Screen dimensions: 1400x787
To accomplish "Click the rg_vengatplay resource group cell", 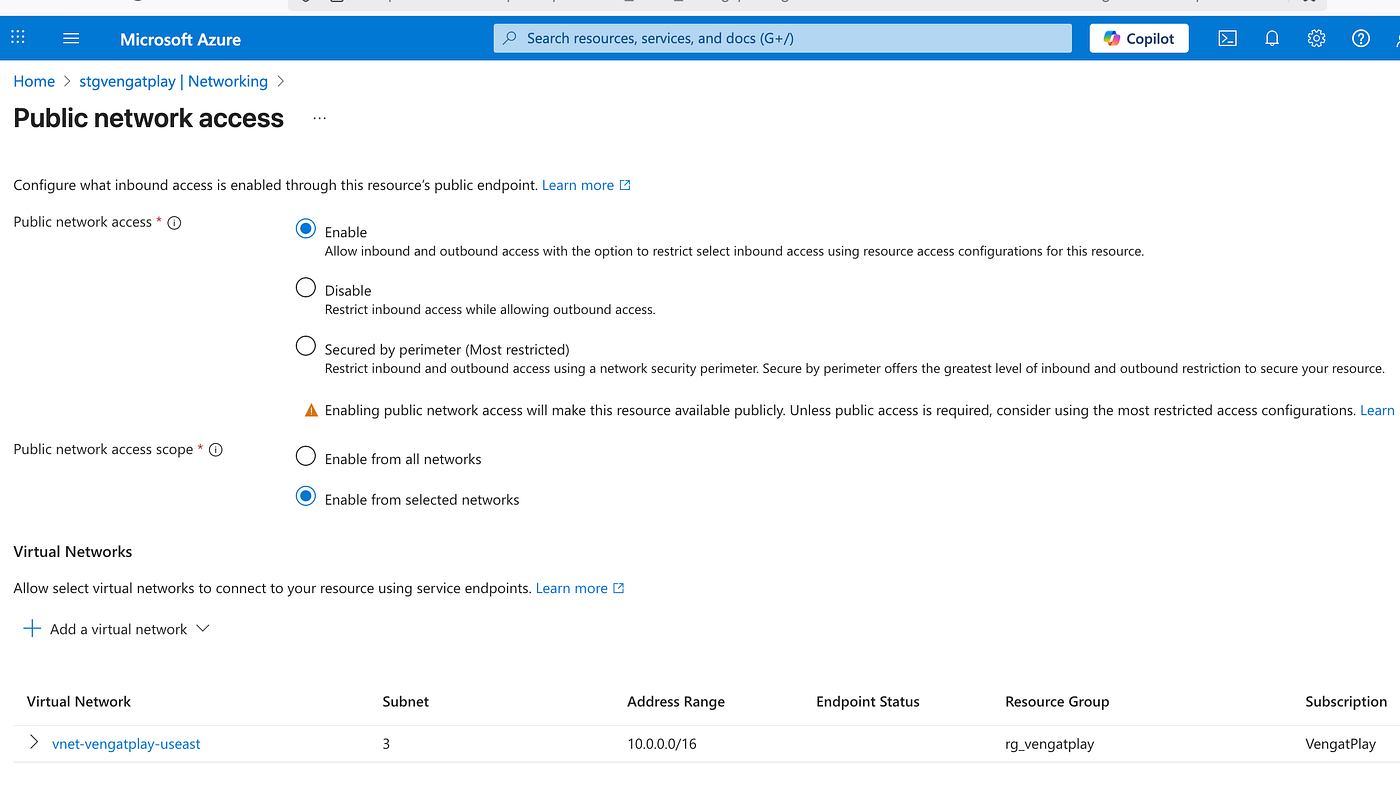I will [x=1049, y=744].
